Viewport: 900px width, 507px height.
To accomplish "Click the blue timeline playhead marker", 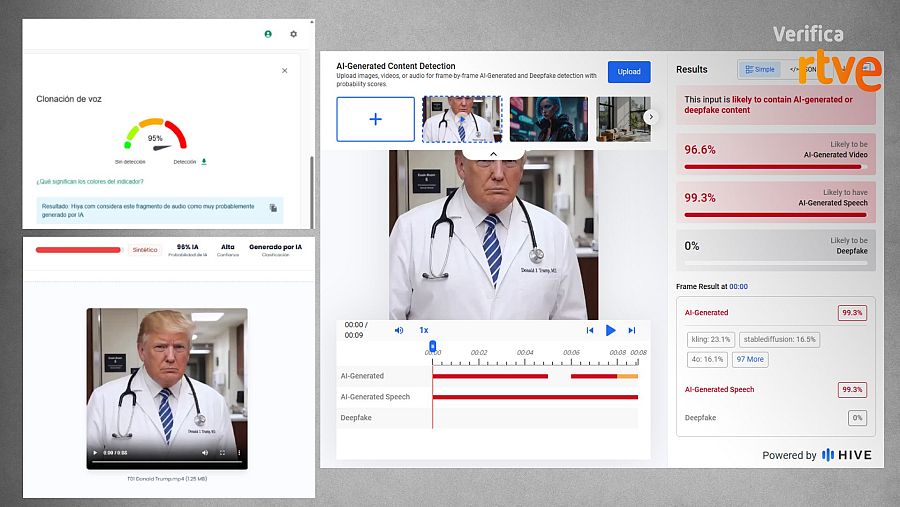I will (x=433, y=346).
